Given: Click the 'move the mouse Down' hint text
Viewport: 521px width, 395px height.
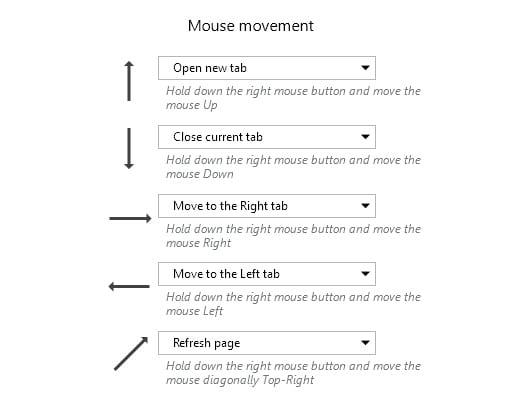Looking at the screenshot, I should click(x=293, y=167).
